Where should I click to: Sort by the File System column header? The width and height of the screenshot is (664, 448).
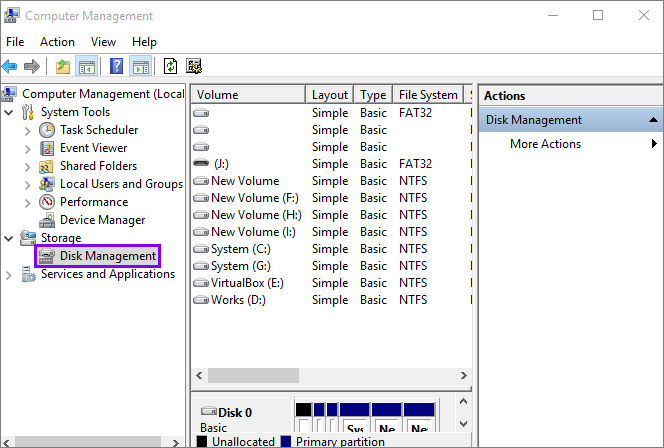click(427, 95)
